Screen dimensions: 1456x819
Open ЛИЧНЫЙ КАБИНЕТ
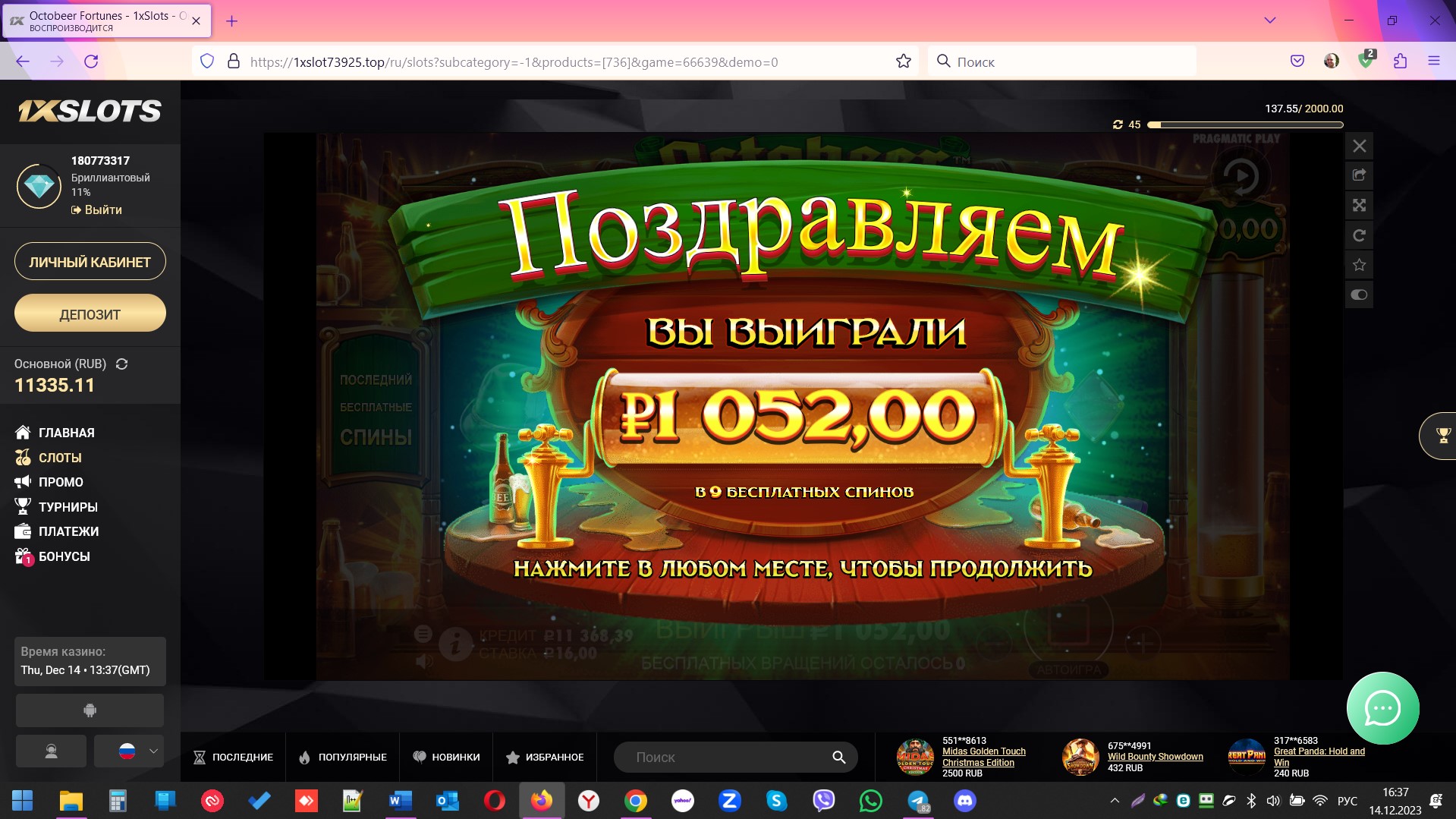[90, 262]
